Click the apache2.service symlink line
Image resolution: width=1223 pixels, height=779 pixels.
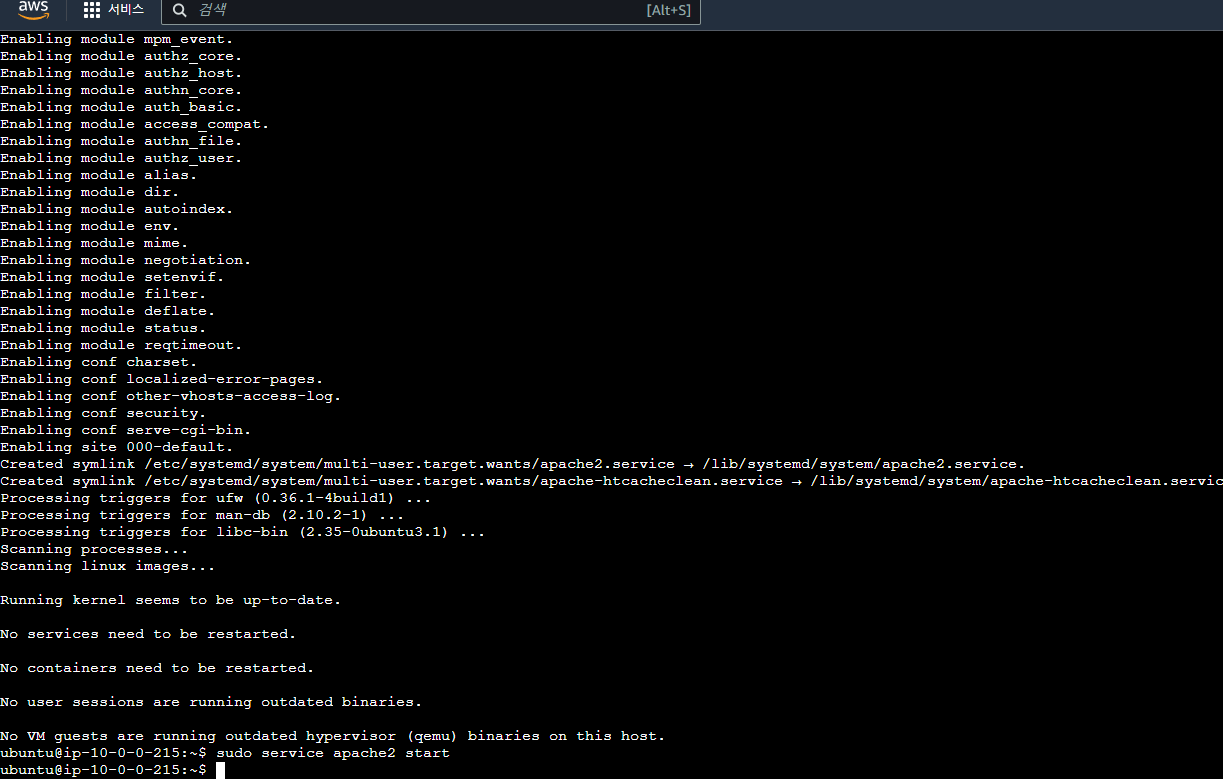pos(513,464)
